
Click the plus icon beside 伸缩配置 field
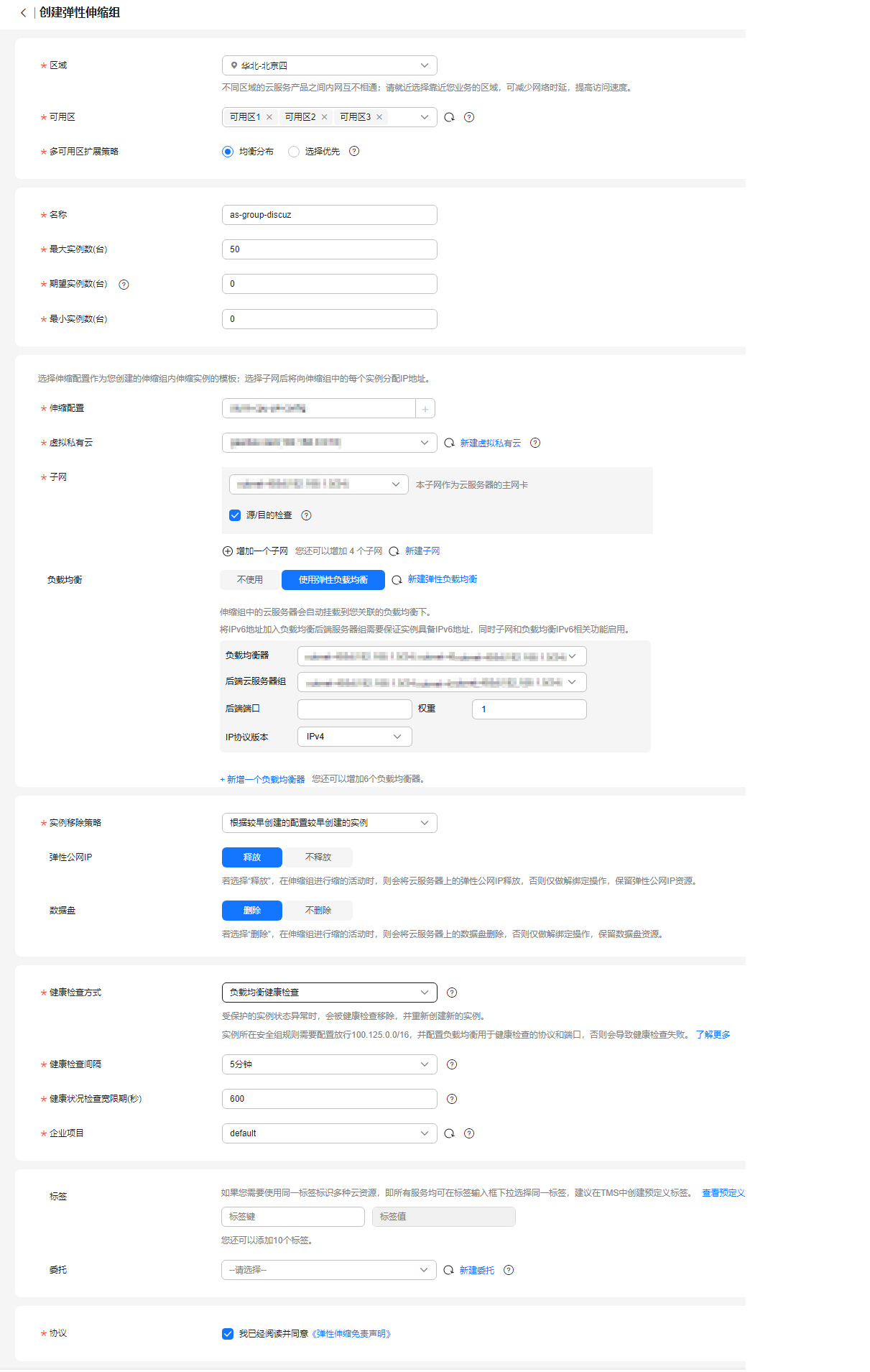[425, 409]
